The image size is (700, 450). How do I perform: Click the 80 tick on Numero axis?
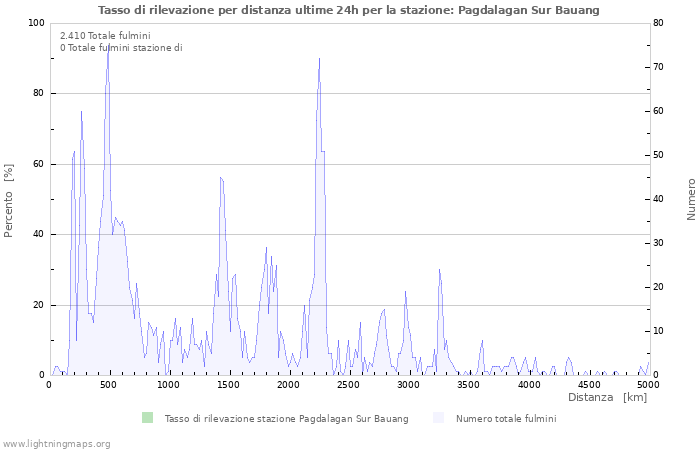click(x=658, y=23)
